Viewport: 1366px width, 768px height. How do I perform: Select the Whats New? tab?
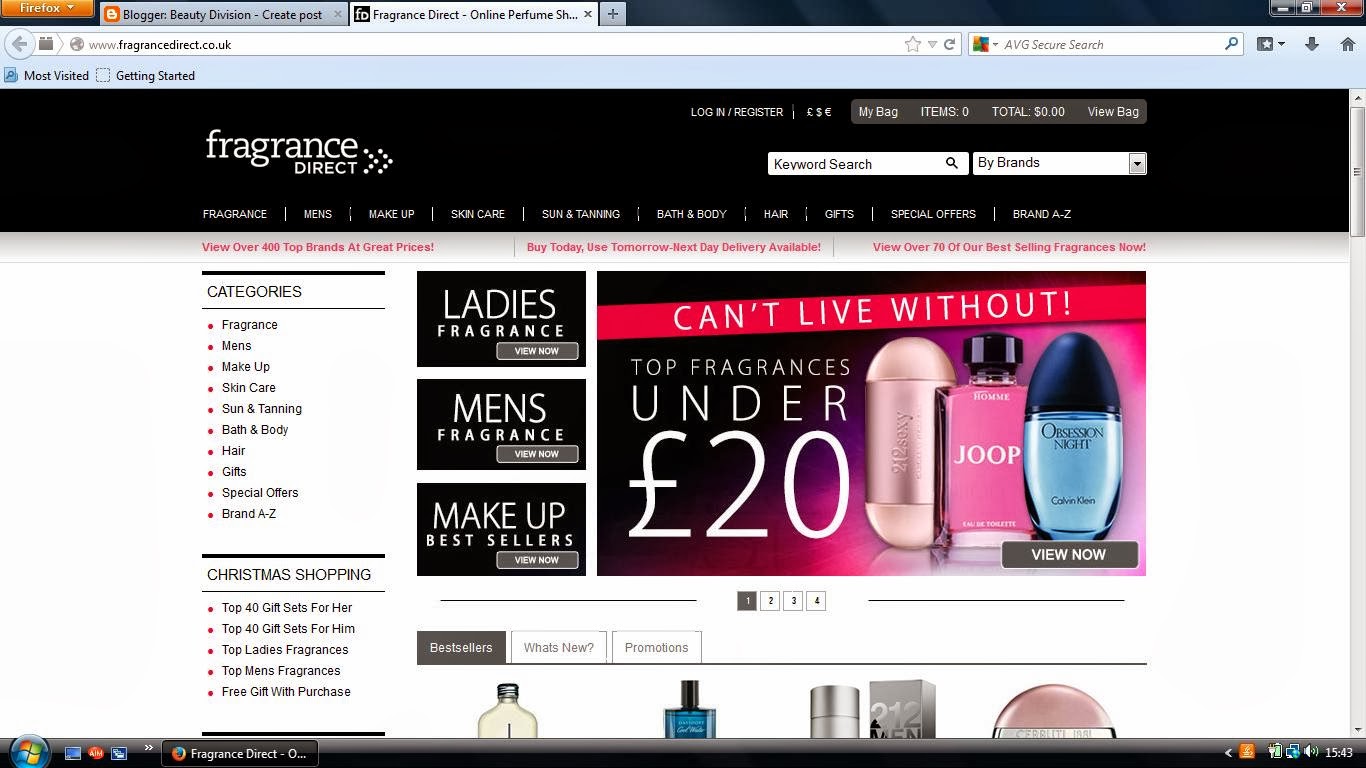coord(558,647)
